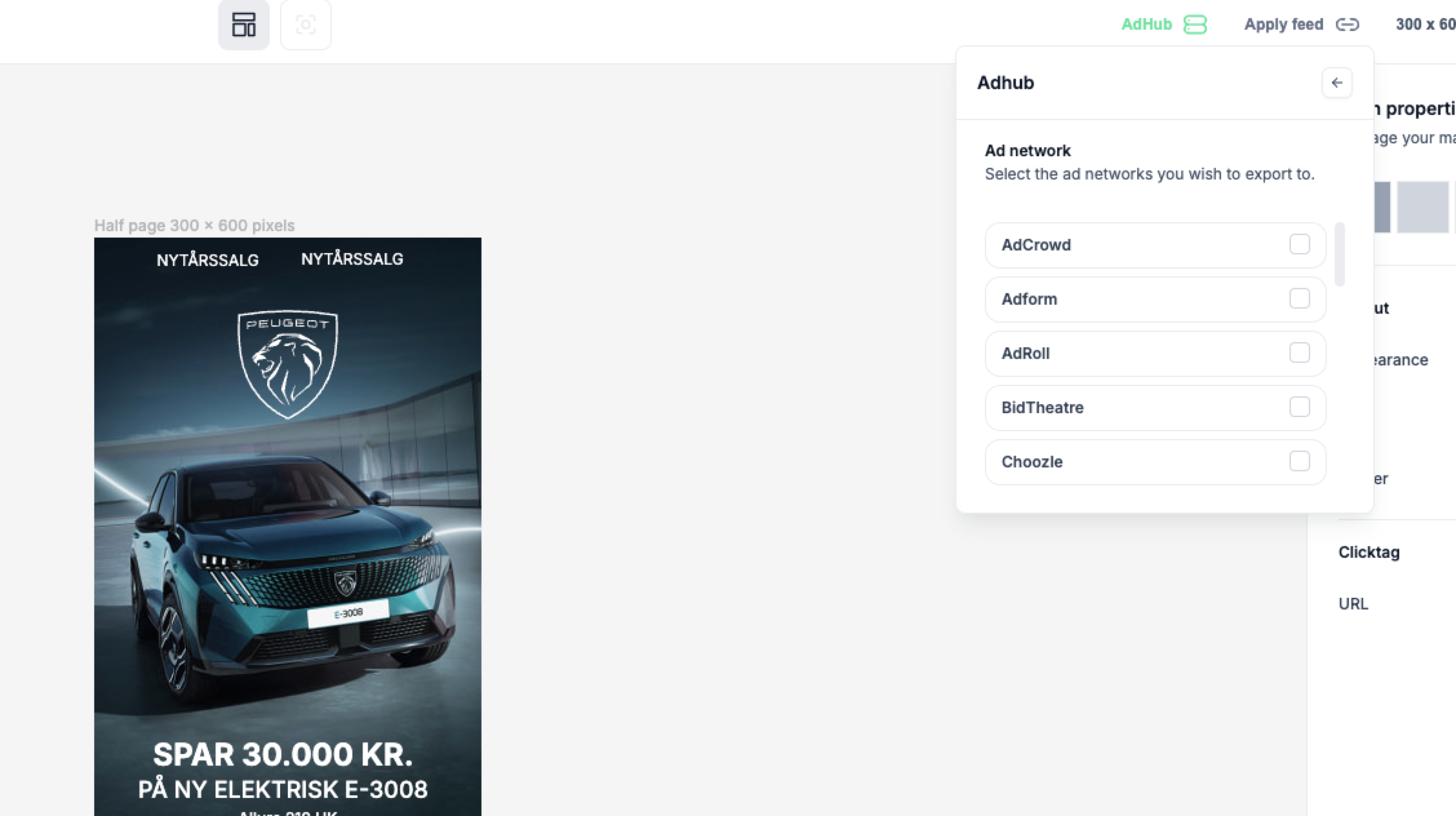1456x816 pixels.
Task: Select the SPAR 30.000 KR. headline text
Action: [283, 754]
